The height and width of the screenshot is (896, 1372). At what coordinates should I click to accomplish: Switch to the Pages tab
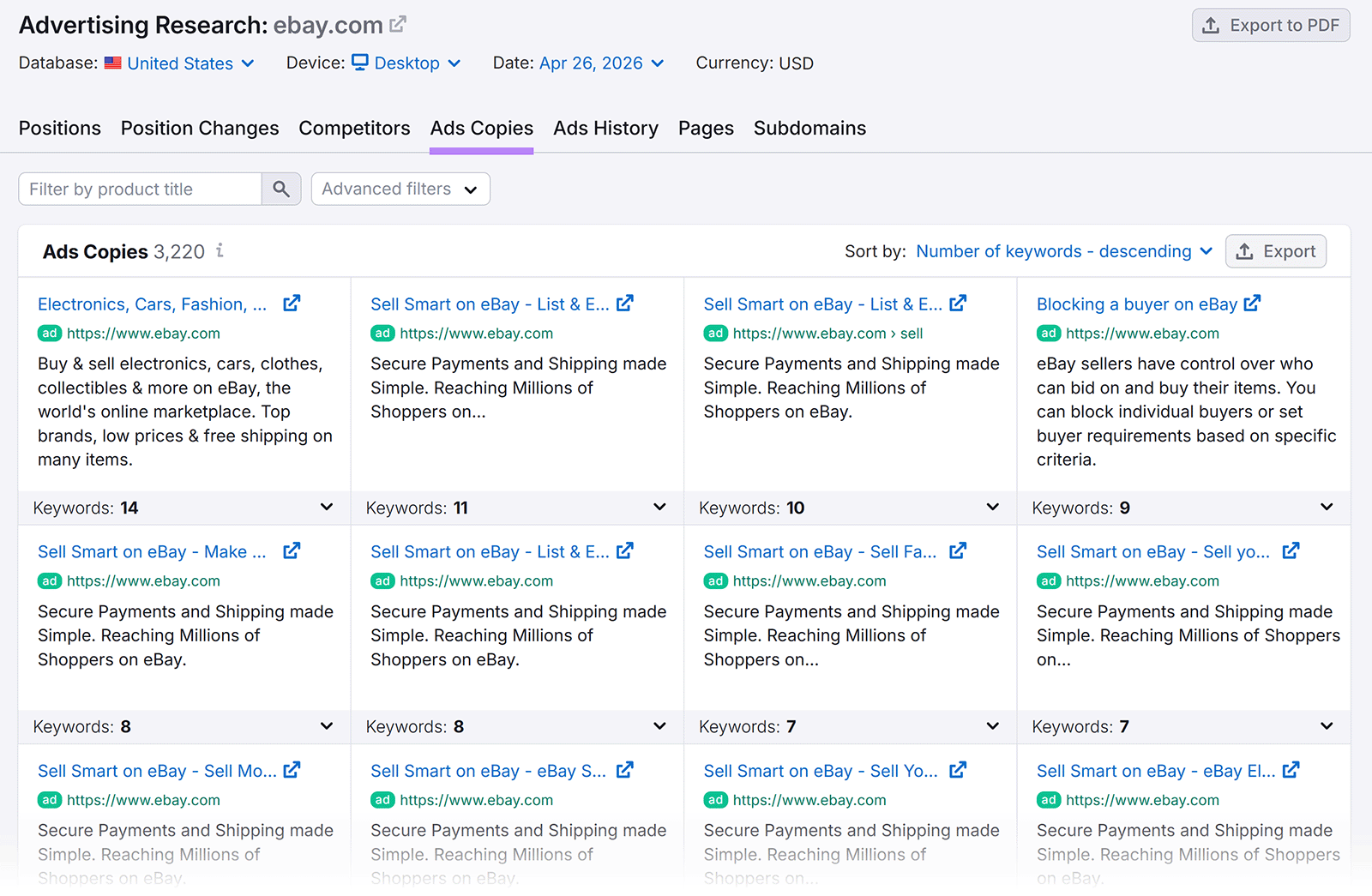point(706,128)
